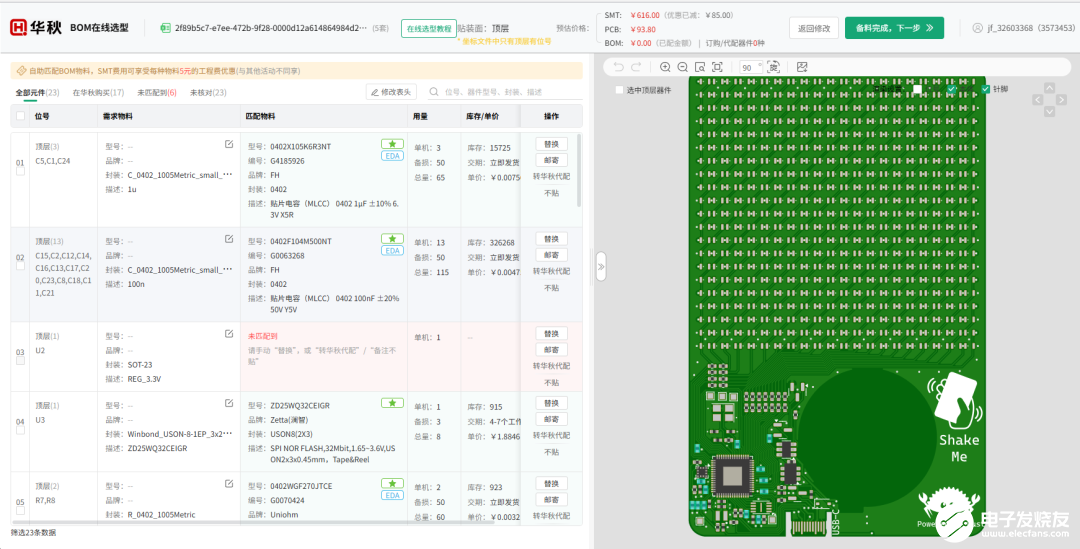Click the rotation angle field showing 90

click(751, 68)
